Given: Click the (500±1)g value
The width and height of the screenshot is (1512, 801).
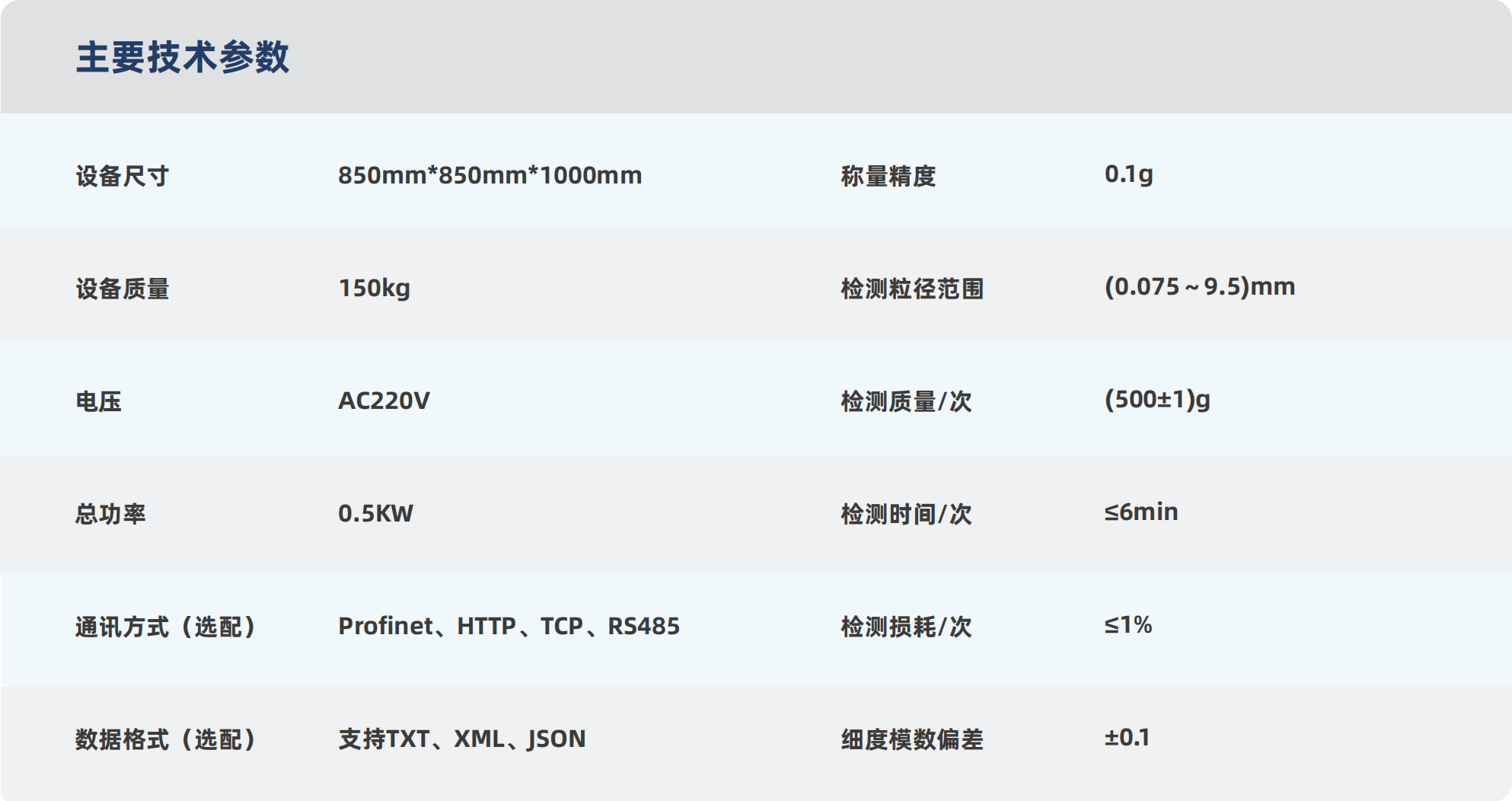Looking at the screenshot, I should pos(1157,400).
